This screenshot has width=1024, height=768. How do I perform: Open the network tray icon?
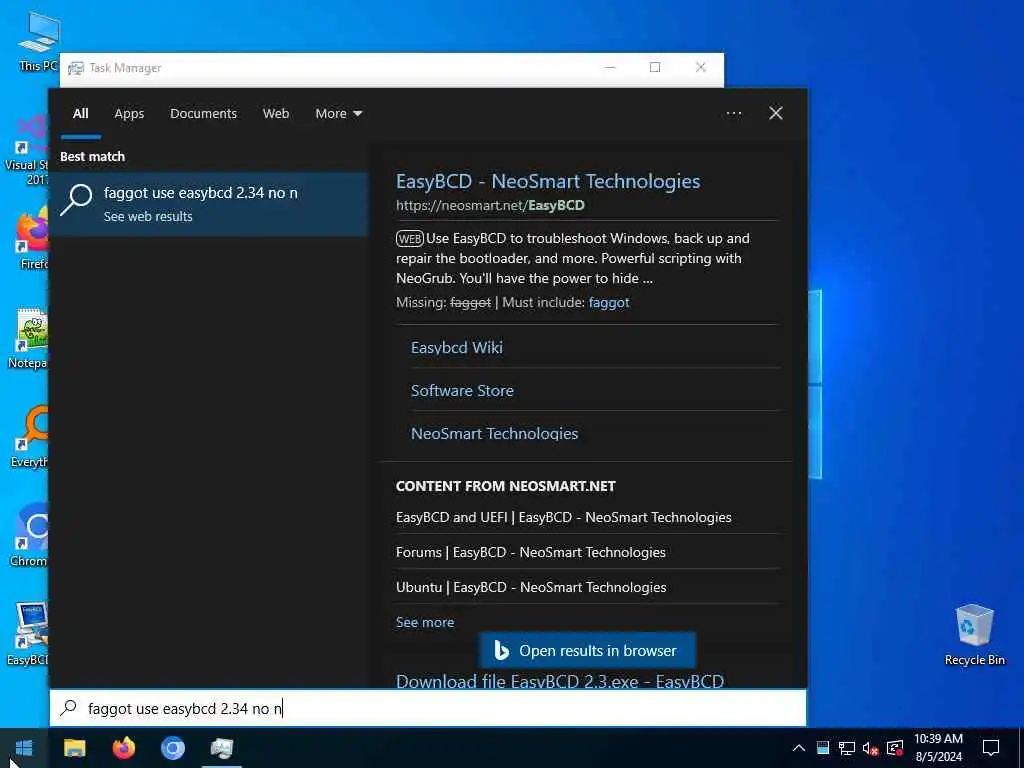(847, 748)
